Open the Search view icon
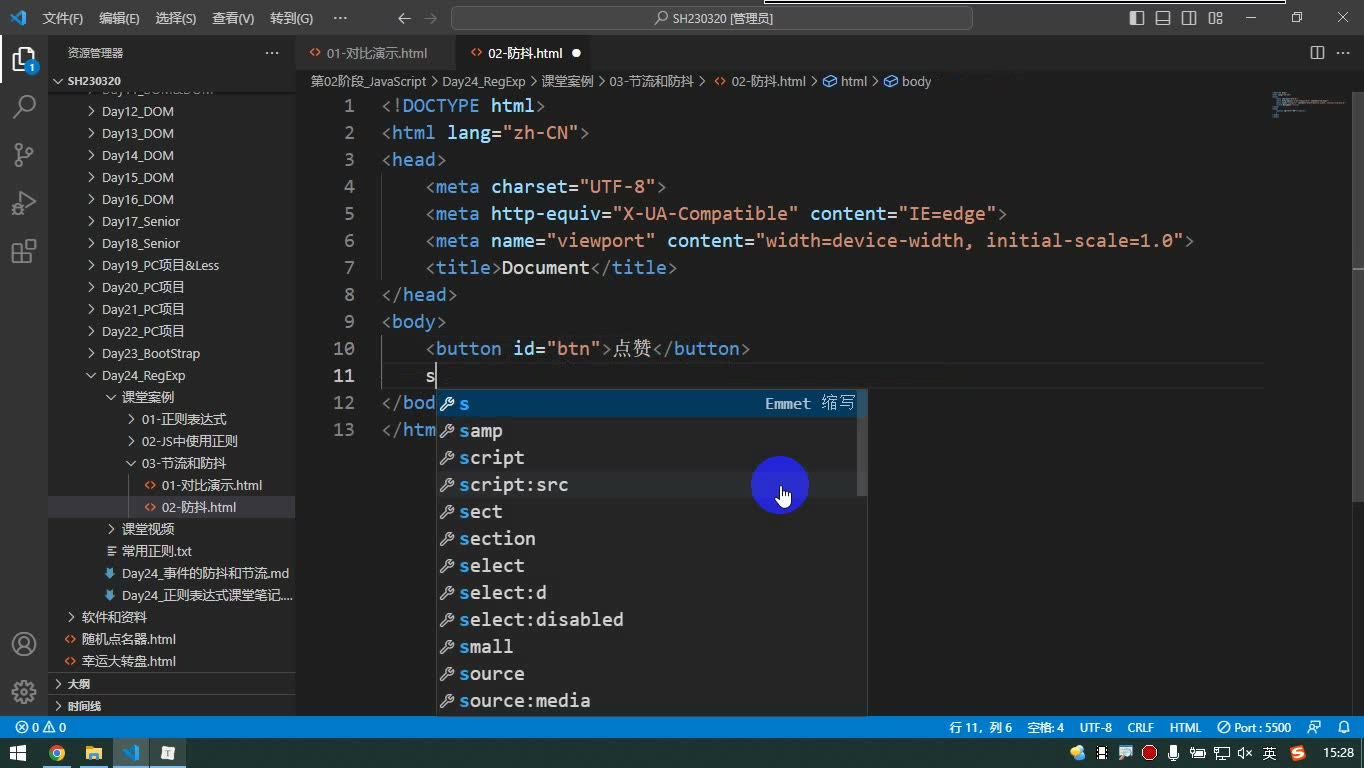 pyautogui.click(x=23, y=106)
